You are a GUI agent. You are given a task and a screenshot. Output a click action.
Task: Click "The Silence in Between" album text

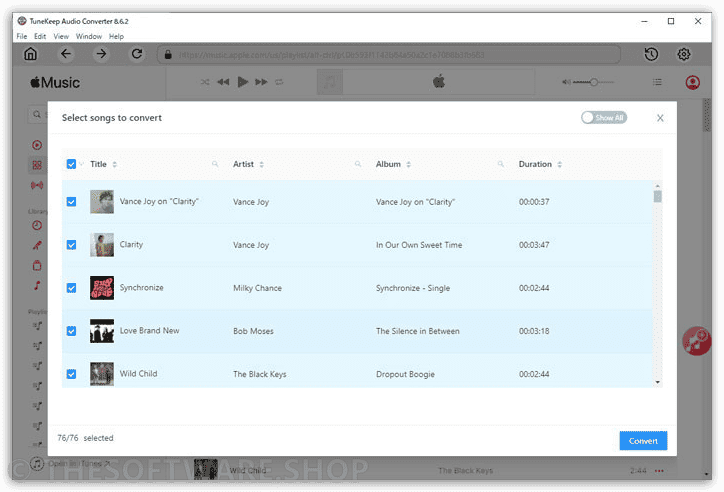(x=417, y=331)
